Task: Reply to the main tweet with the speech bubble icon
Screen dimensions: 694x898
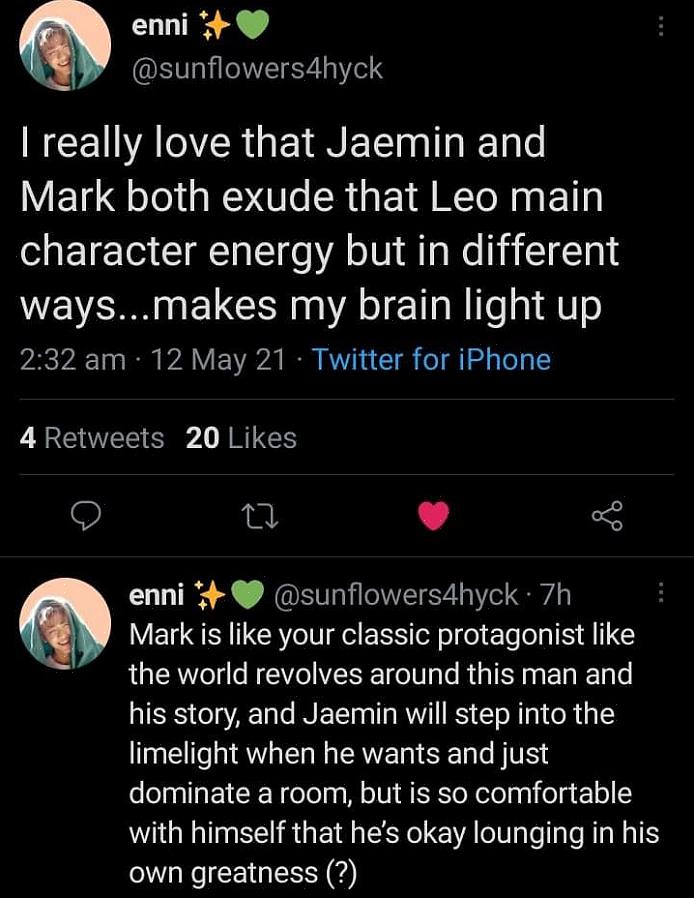Action: click(x=87, y=516)
